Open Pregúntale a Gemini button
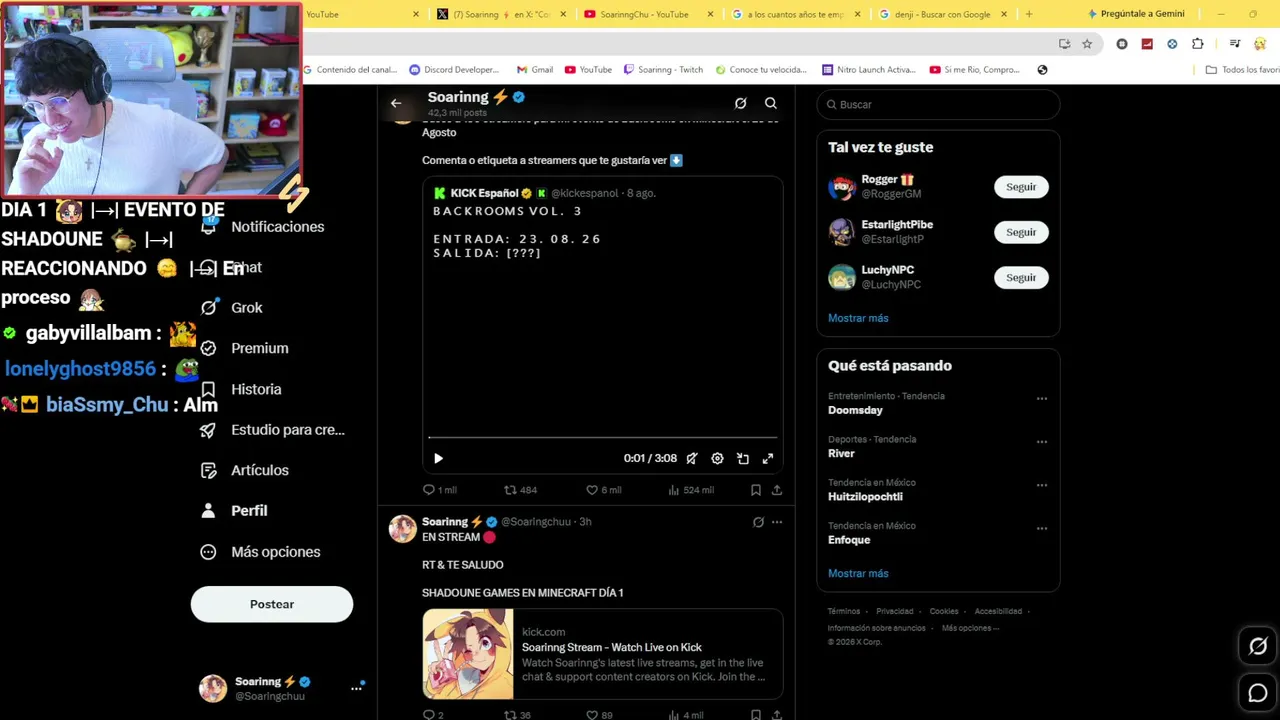The width and height of the screenshot is (1280, 720). point(1135,14)
